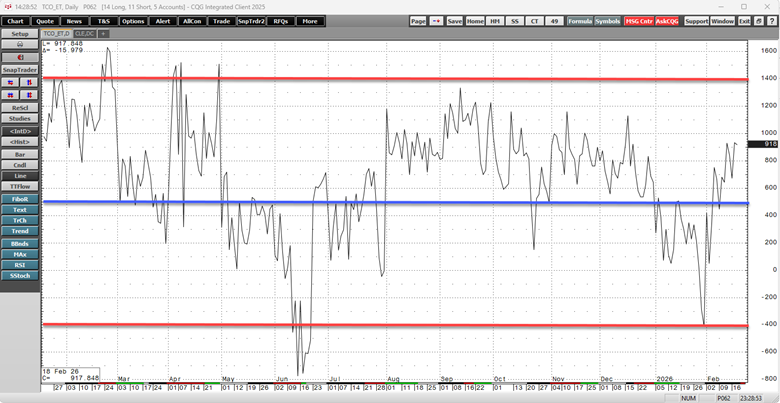Add a new chart tab with plus
Viewport: 780px width, 403px height.
point(103,33)
